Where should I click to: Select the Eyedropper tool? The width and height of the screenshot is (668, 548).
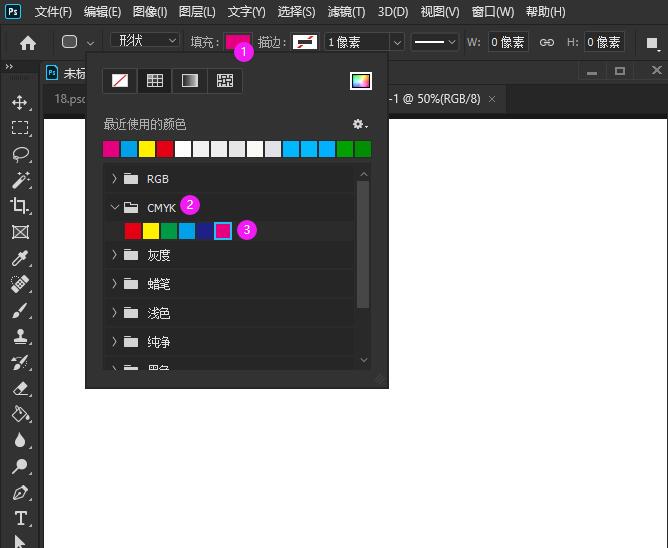[x=20, y=258]
